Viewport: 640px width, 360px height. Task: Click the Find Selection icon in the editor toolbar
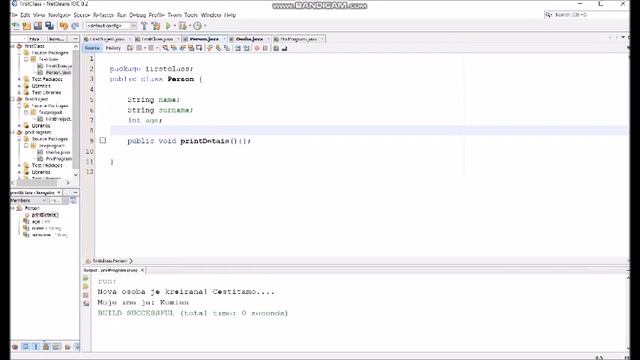click(x=165, y=48)
